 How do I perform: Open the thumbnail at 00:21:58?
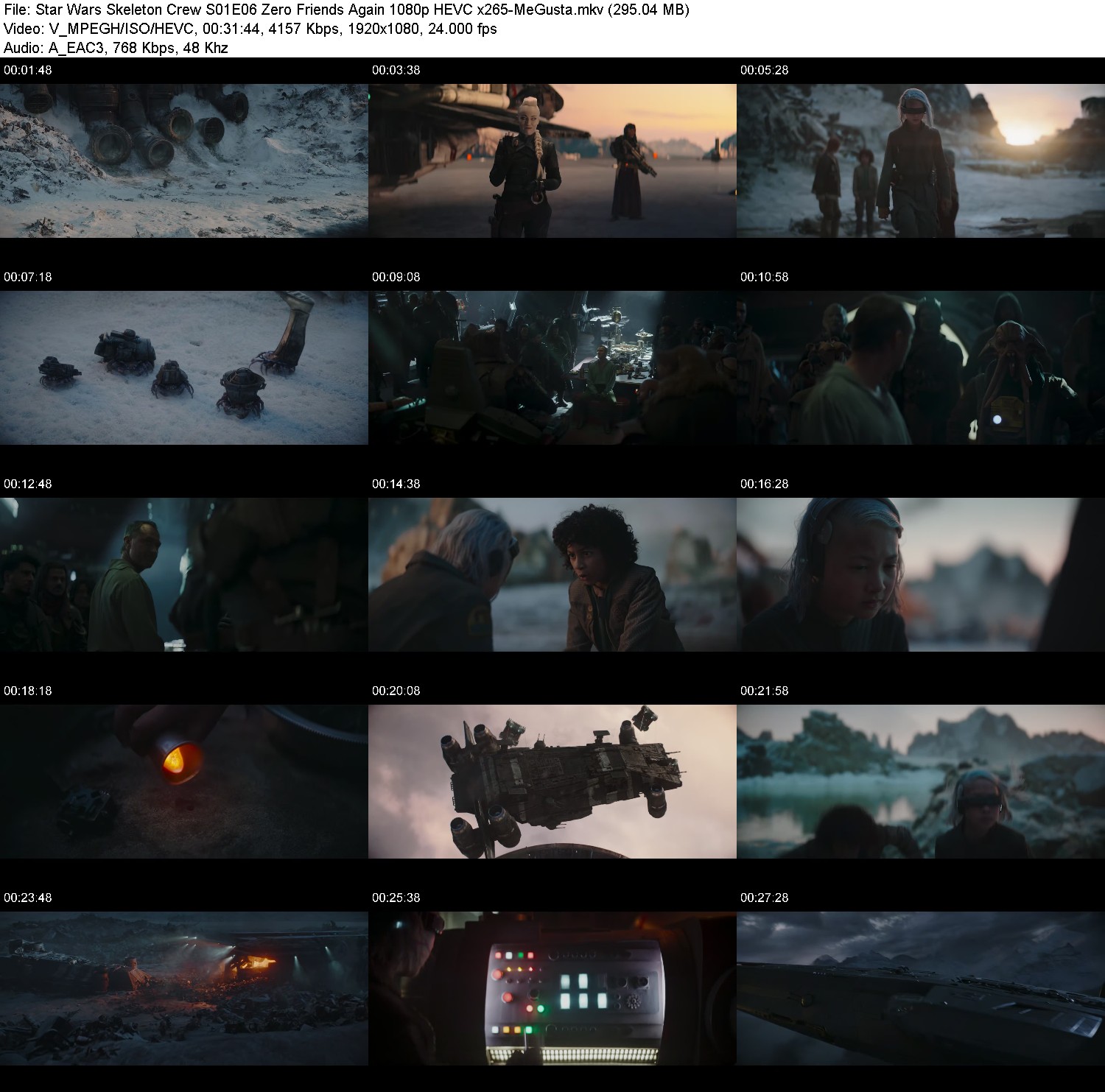921,781
